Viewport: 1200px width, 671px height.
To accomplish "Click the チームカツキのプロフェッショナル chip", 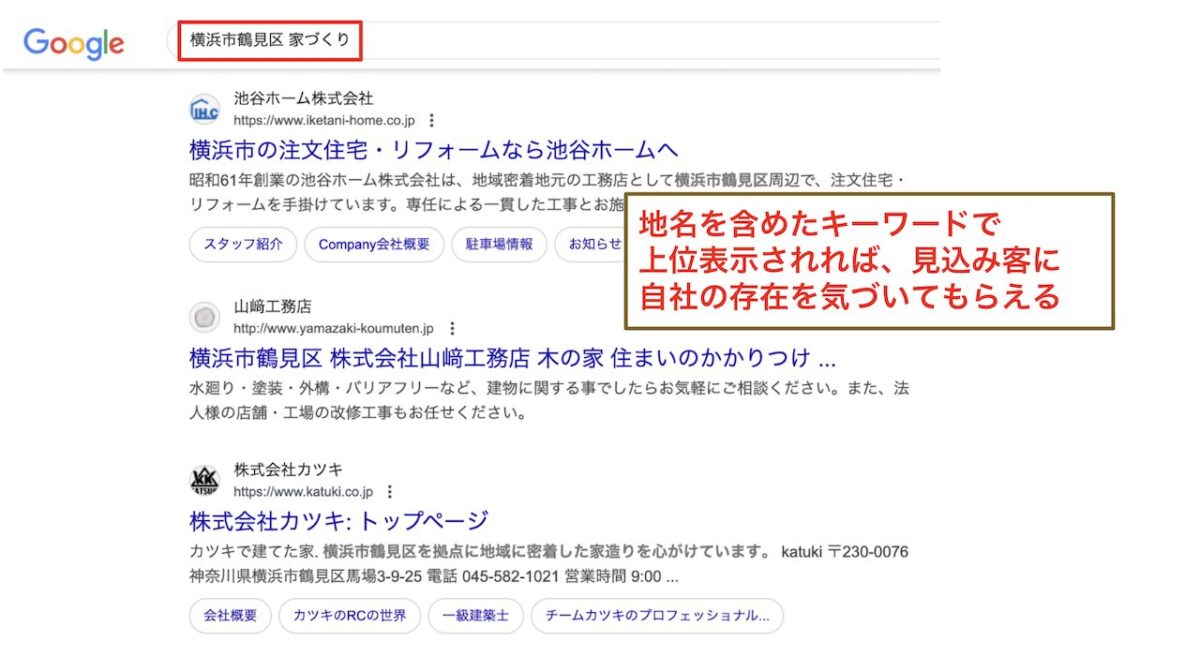I will click(x=657, y=616).
